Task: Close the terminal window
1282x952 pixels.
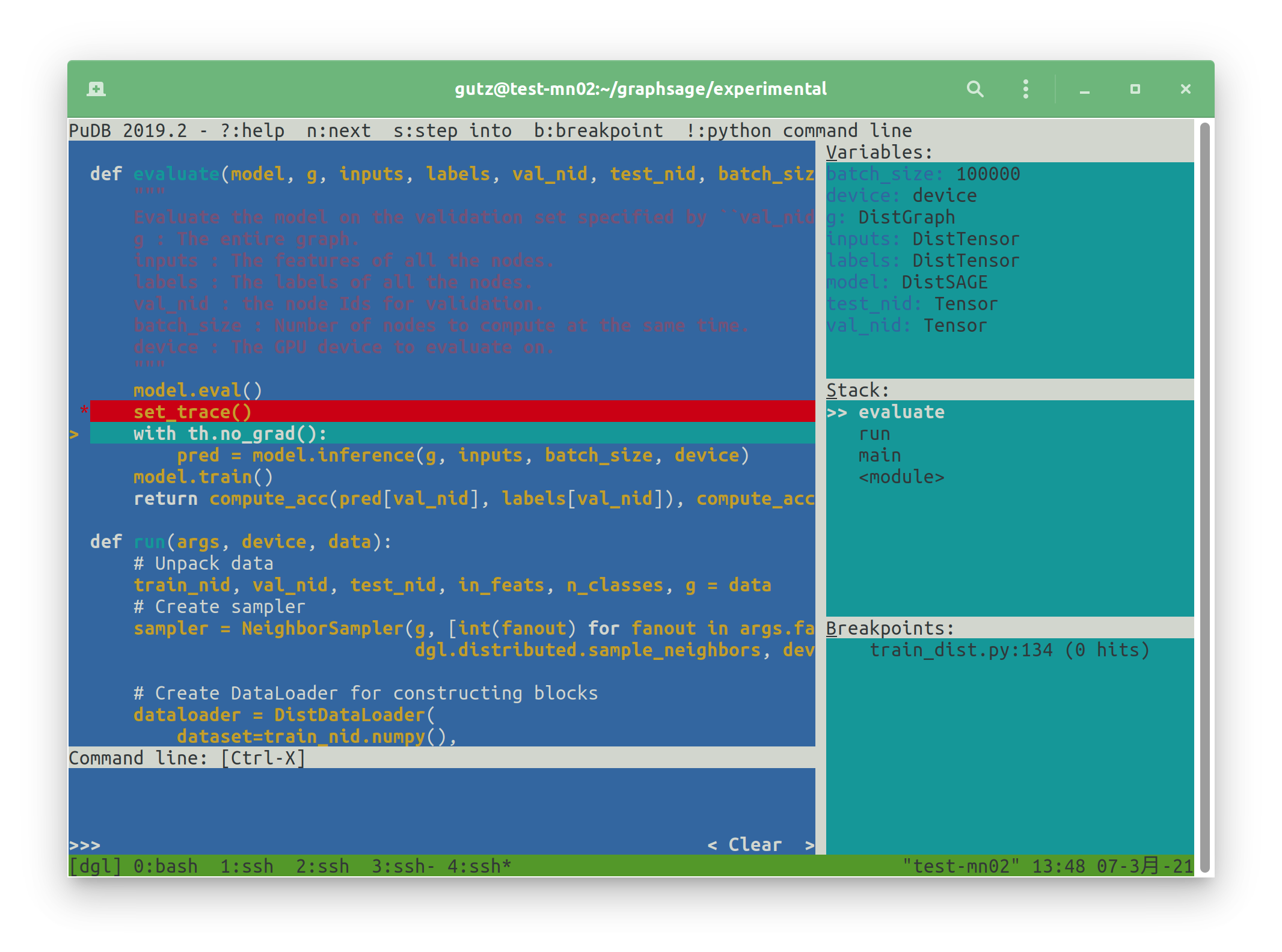Action: tap(1186, 89)
